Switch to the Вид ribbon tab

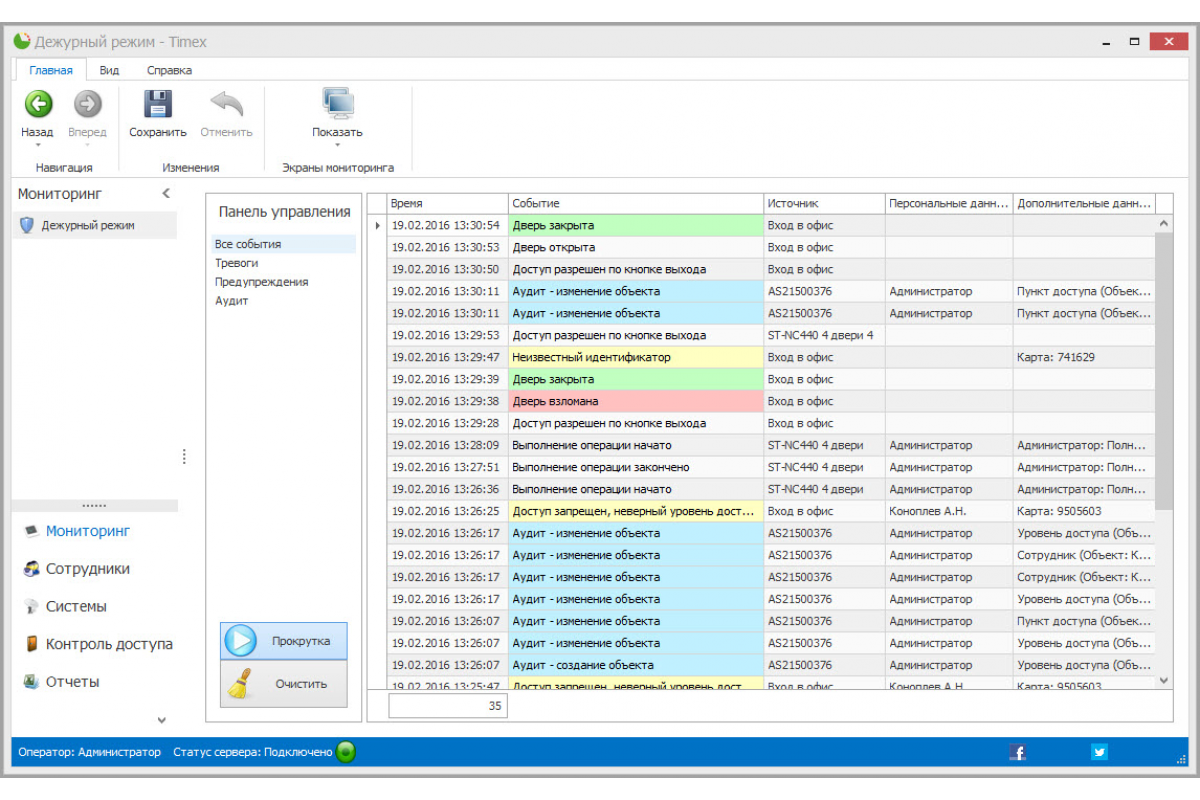tap(109, 70)
